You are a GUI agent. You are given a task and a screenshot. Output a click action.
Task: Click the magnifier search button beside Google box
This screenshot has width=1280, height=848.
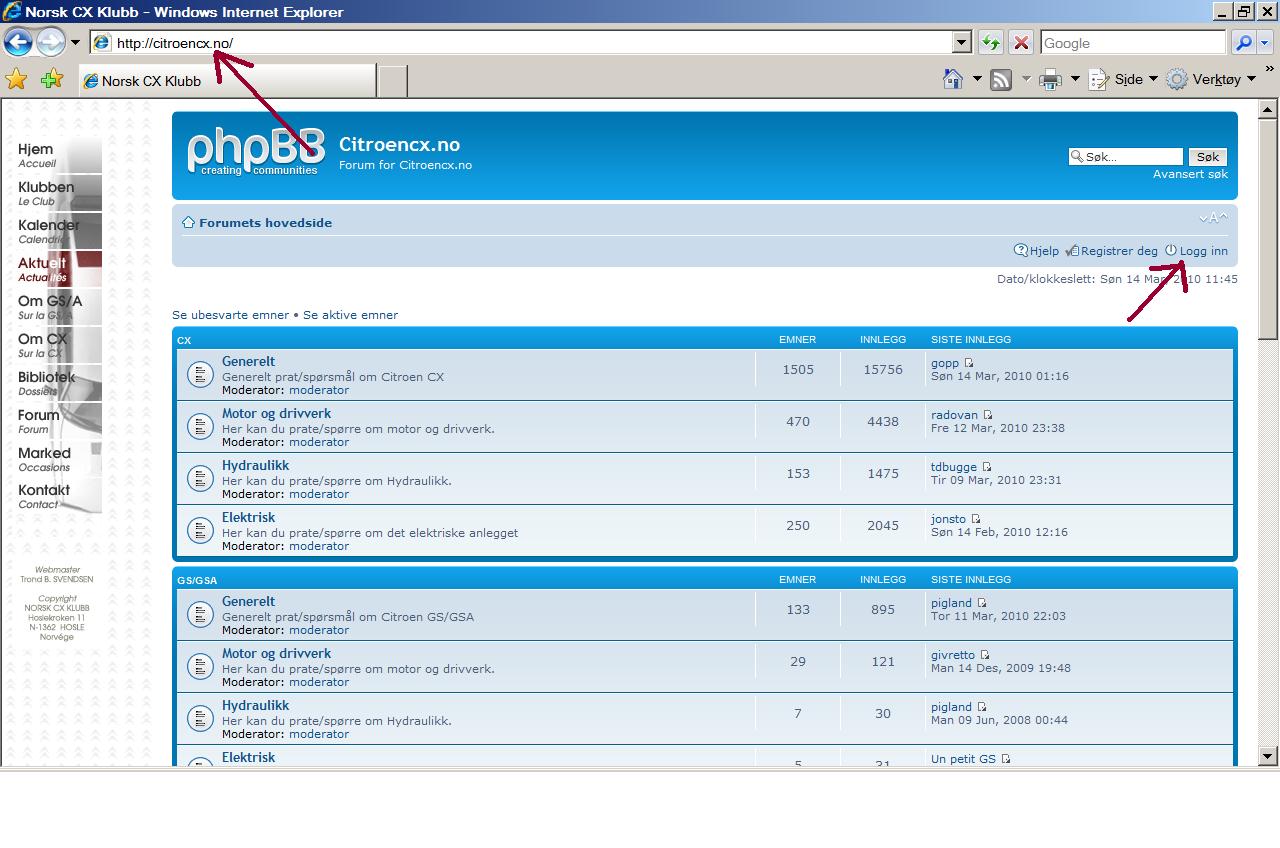coord(1243,43)
